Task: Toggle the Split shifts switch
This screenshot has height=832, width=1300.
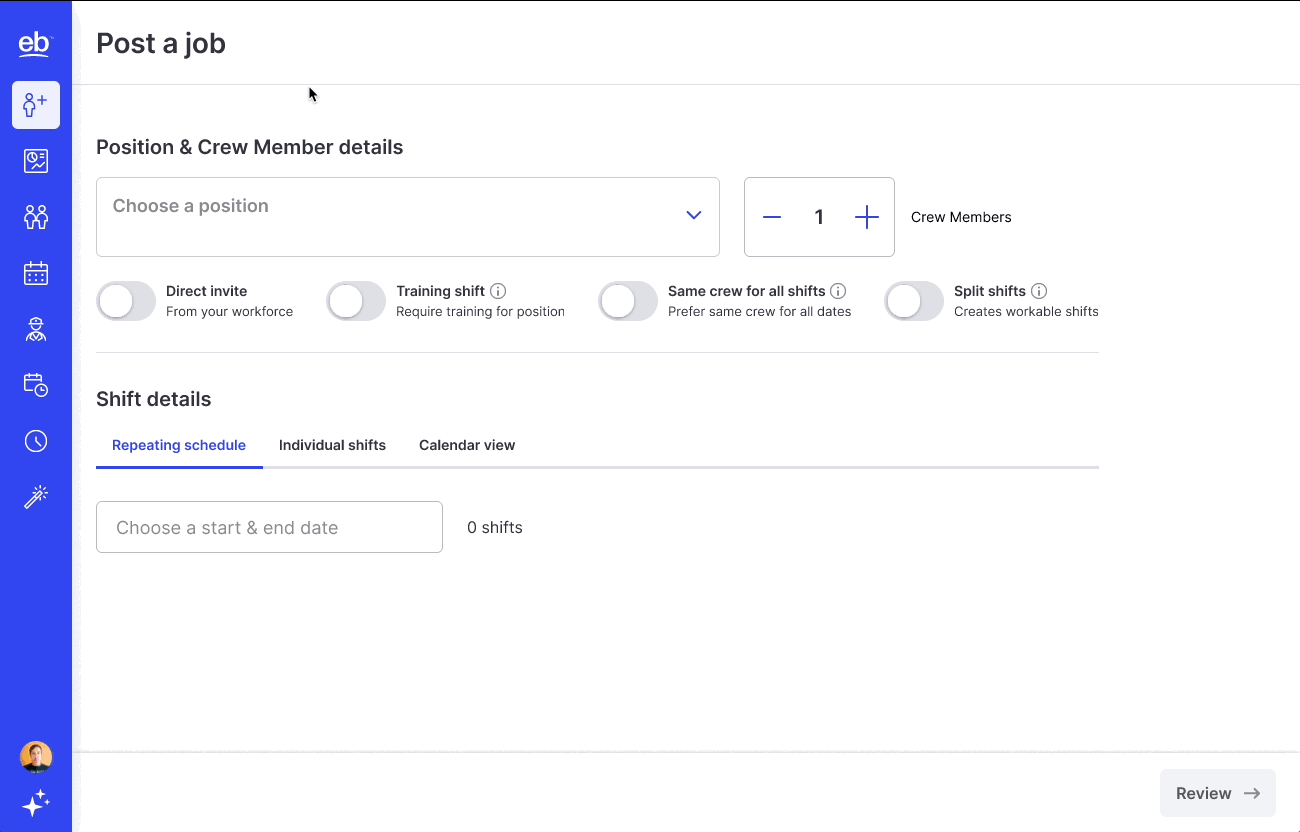Action: pos(914,301)
